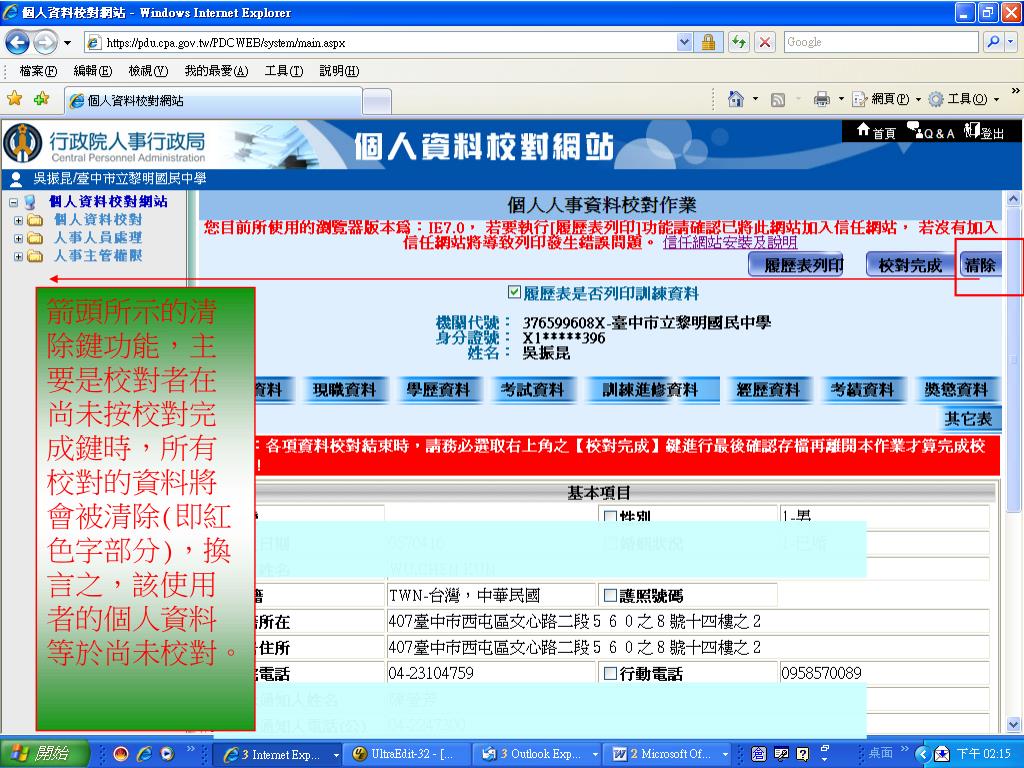Open the 檢視(V) menu

tap(148, 71)
